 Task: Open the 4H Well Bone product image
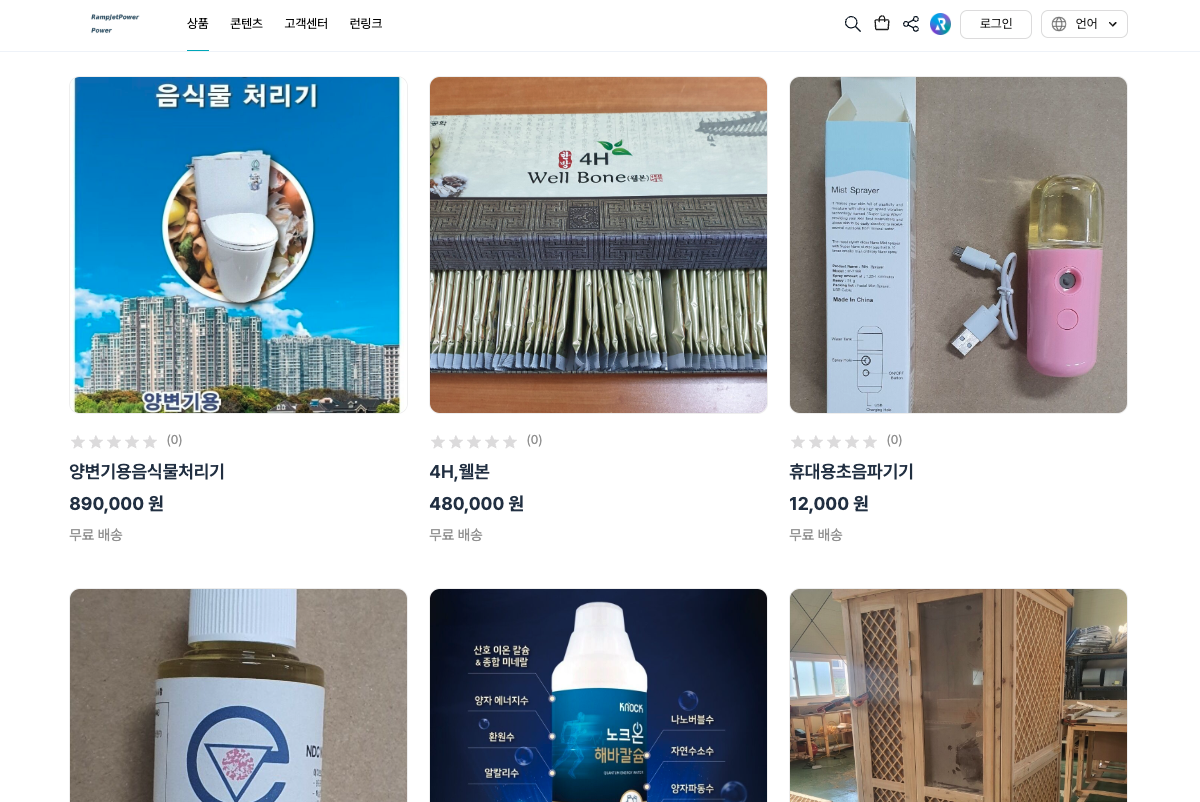[x=598, y=245]
